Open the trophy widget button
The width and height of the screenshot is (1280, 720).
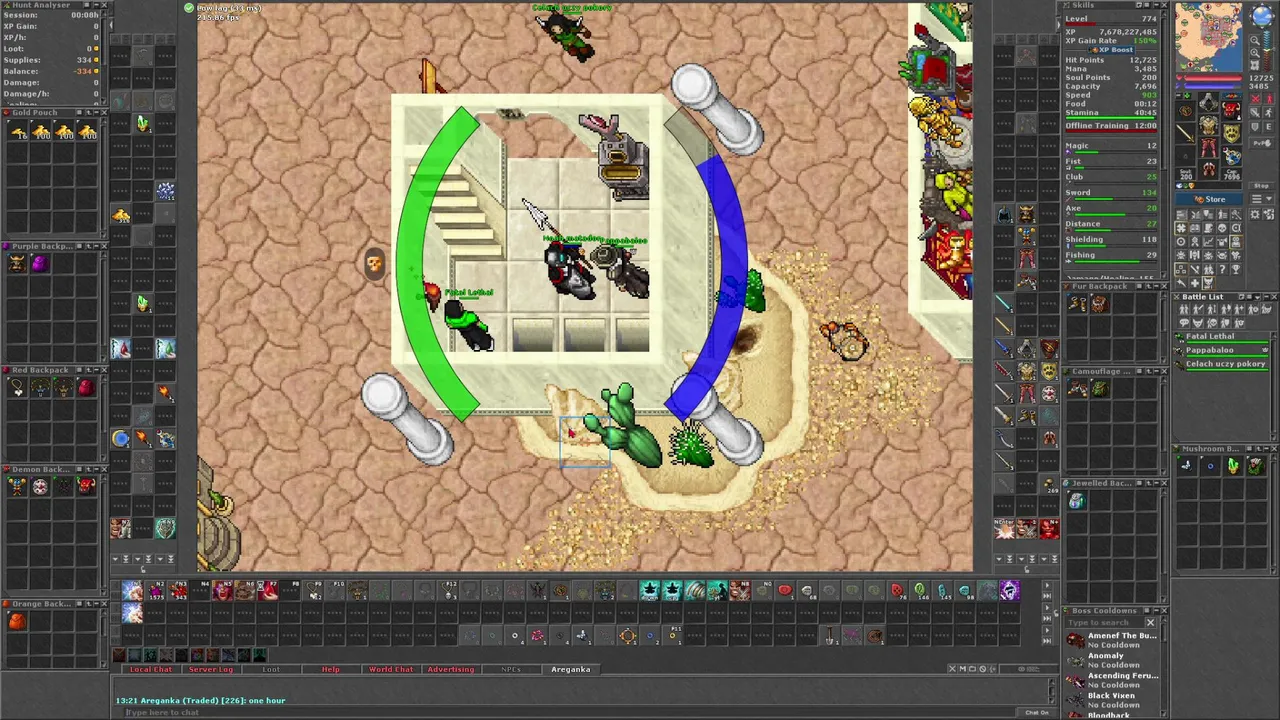1236,269
